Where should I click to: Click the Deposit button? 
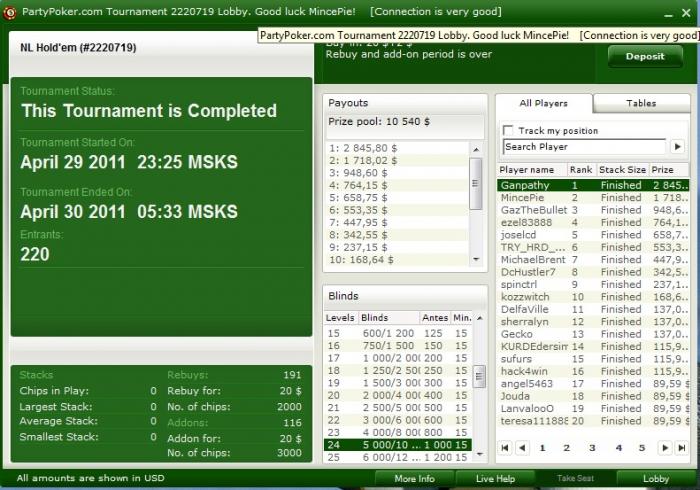click(645, 56)
